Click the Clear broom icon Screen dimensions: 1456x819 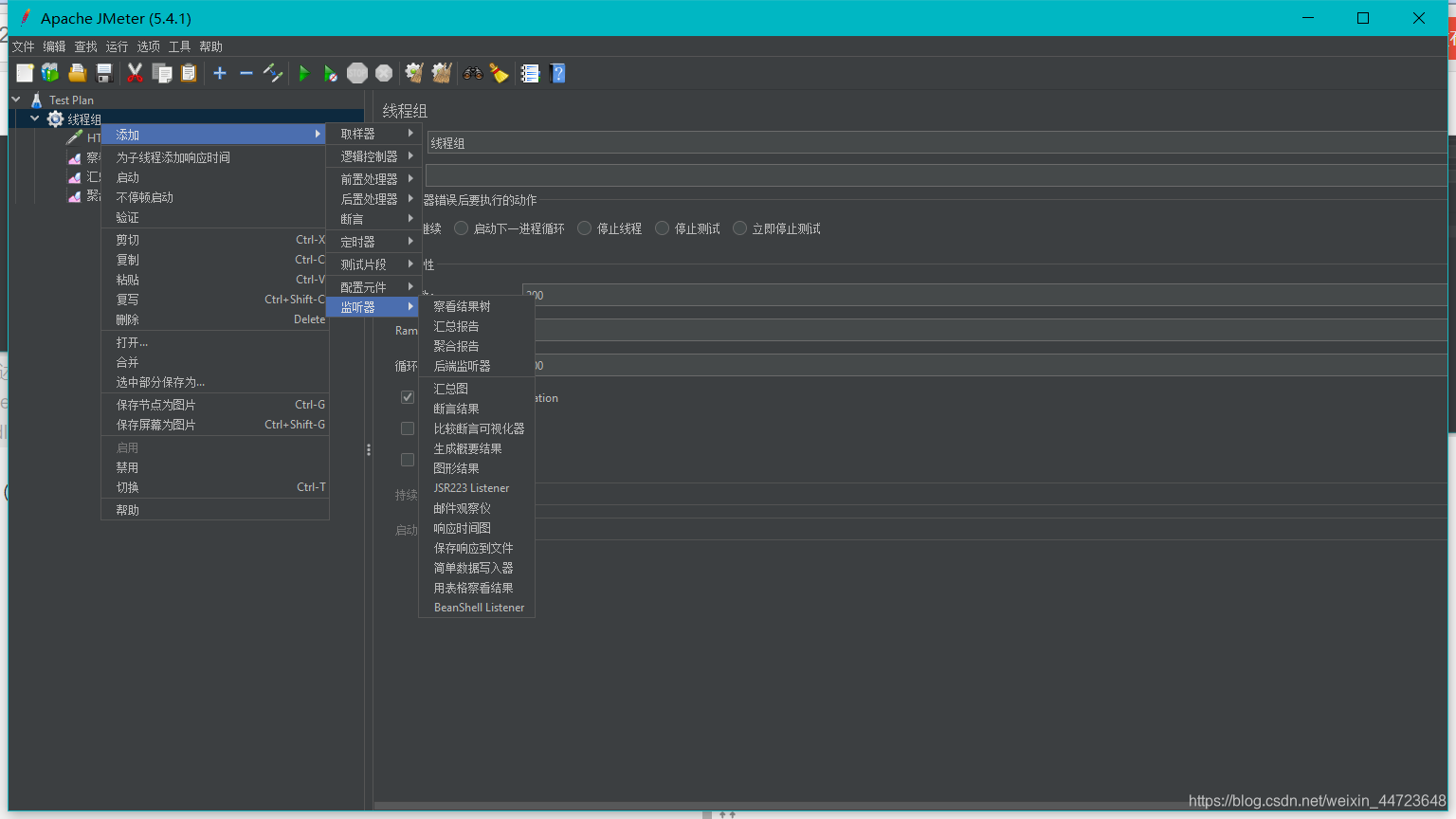(414, 73)
